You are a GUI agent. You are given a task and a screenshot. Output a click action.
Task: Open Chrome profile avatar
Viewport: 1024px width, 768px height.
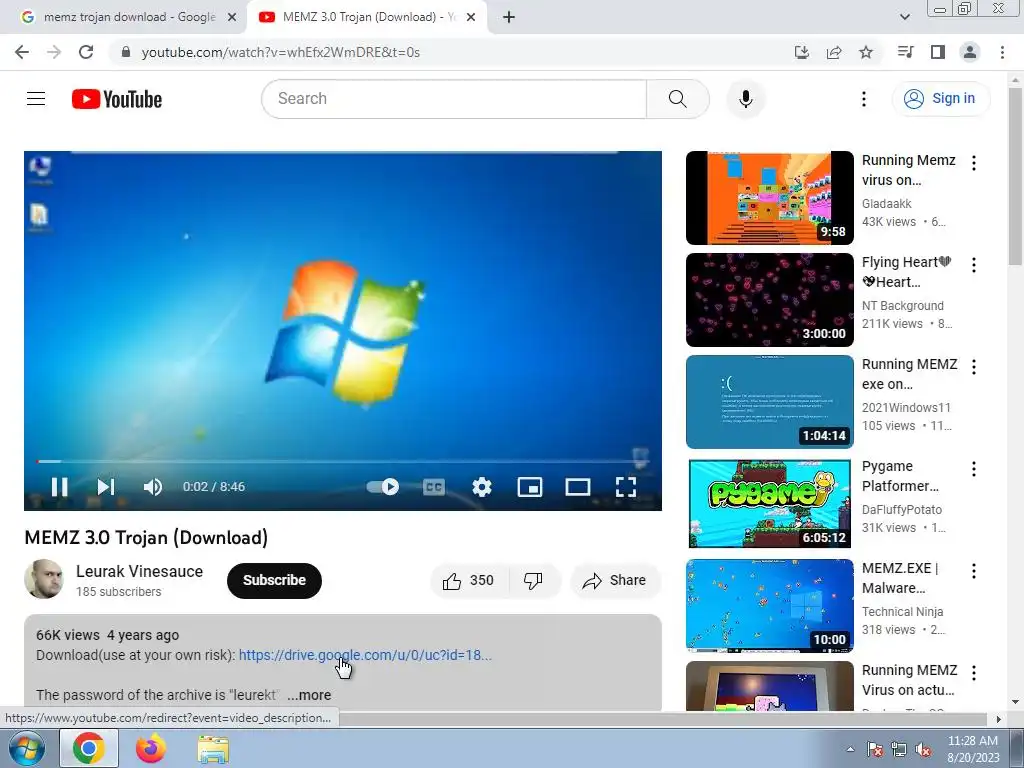(970, 52)
